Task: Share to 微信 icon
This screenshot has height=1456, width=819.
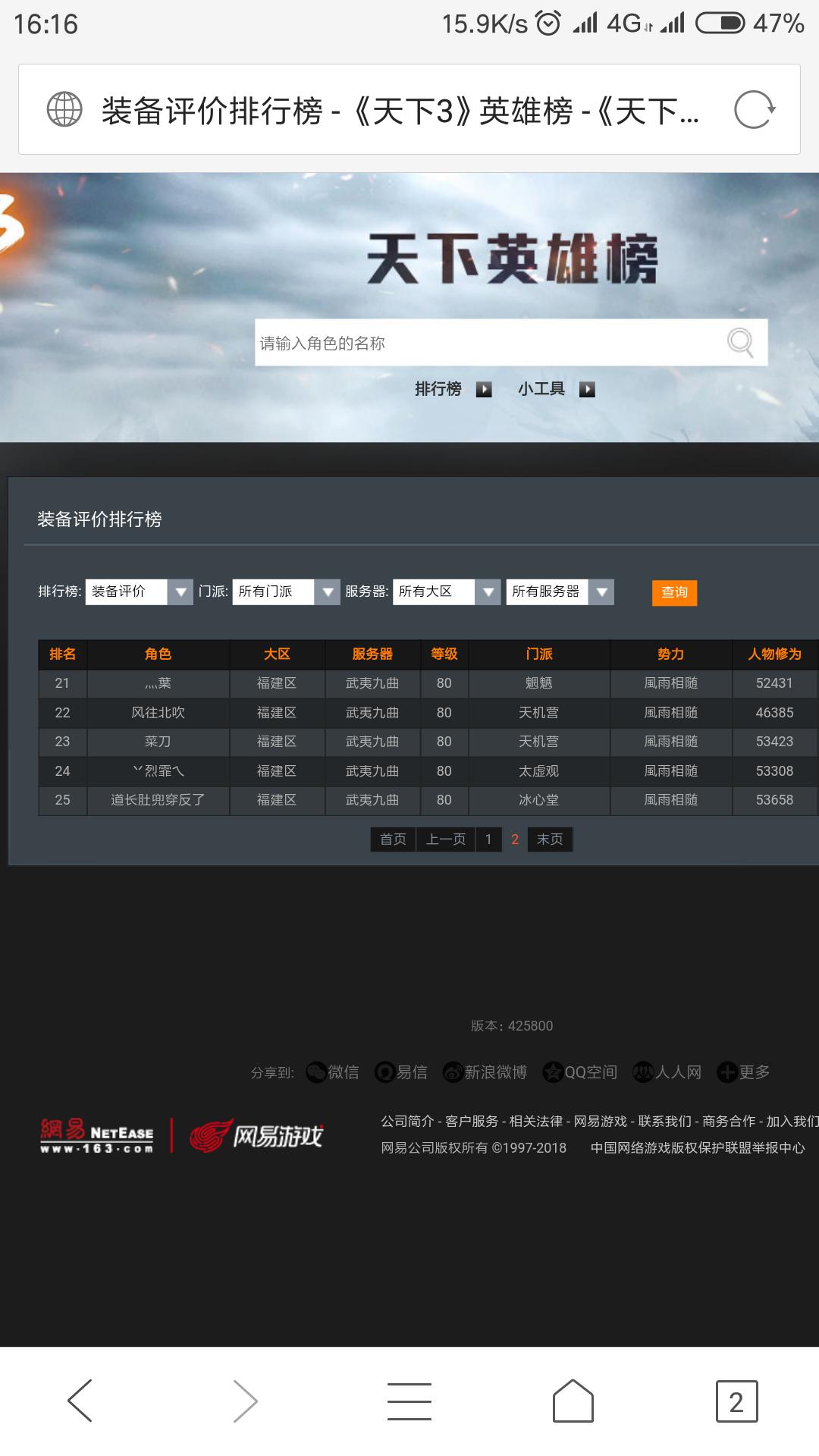Action: pos(315,1072)
